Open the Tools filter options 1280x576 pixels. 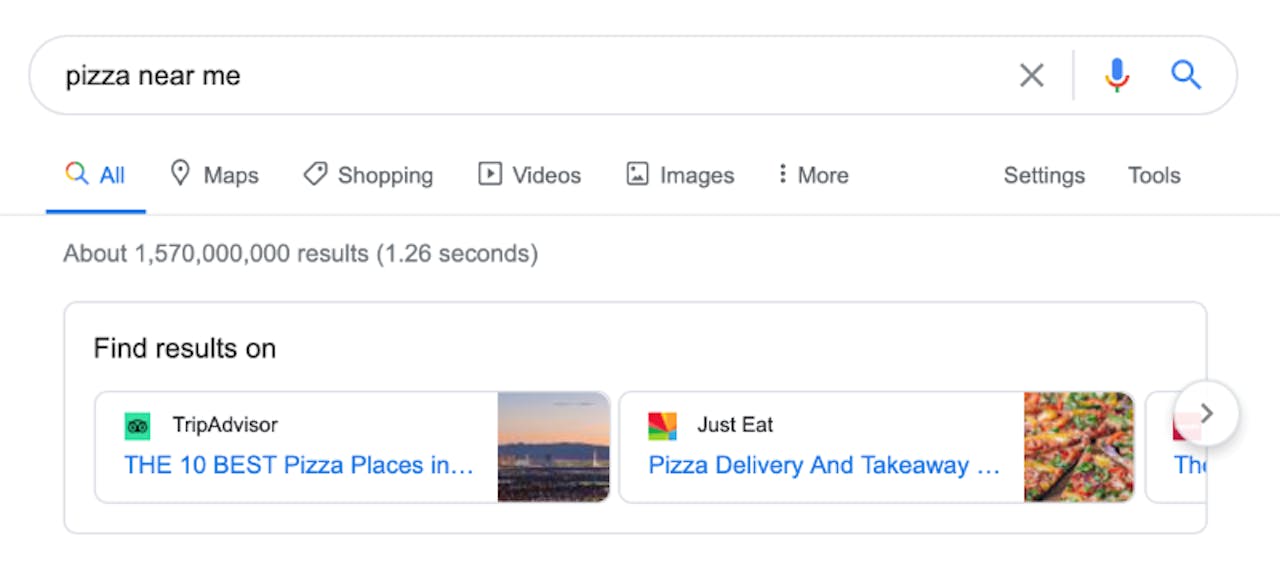coord(1154,175)
